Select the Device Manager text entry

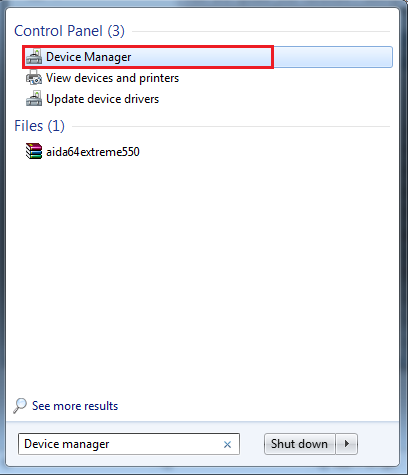(88, 57)
